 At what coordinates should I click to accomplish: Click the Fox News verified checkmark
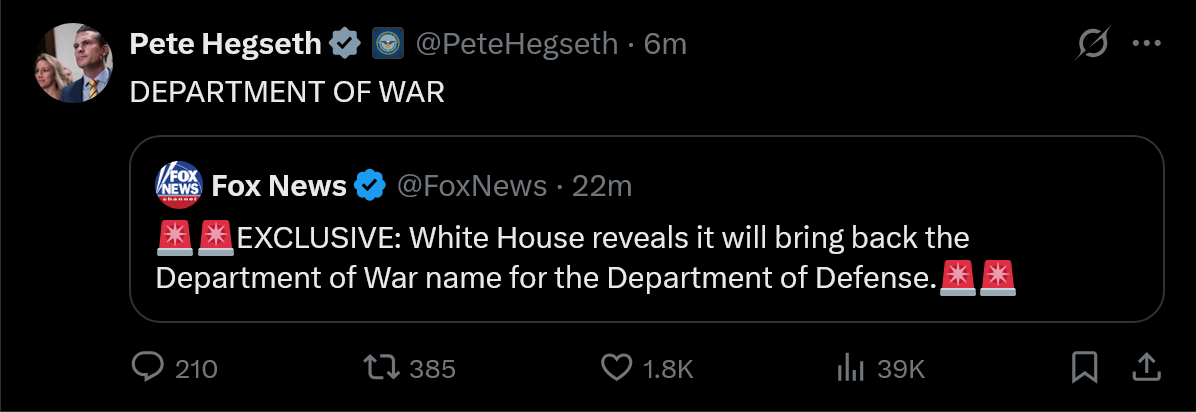pyautogui.click(x=372, y=186)
